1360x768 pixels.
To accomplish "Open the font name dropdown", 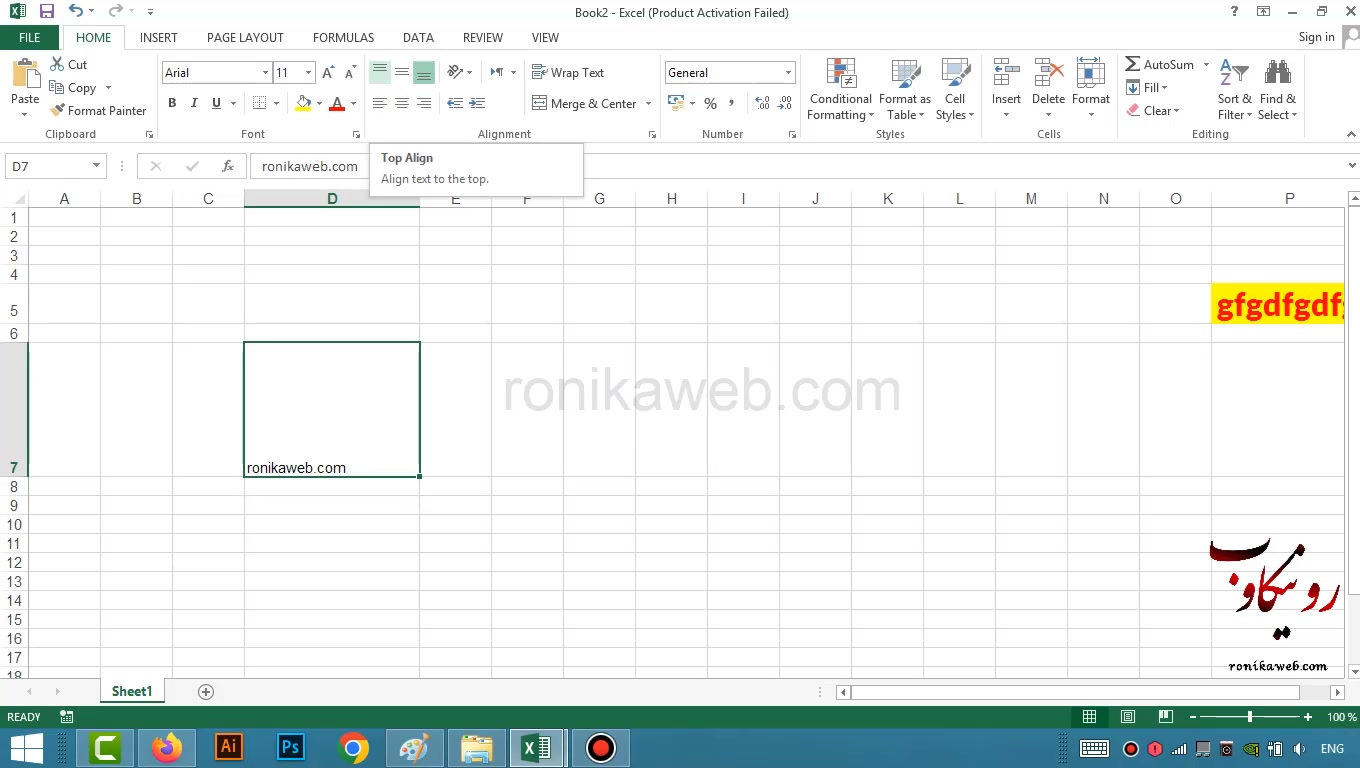I will (265, 73).
